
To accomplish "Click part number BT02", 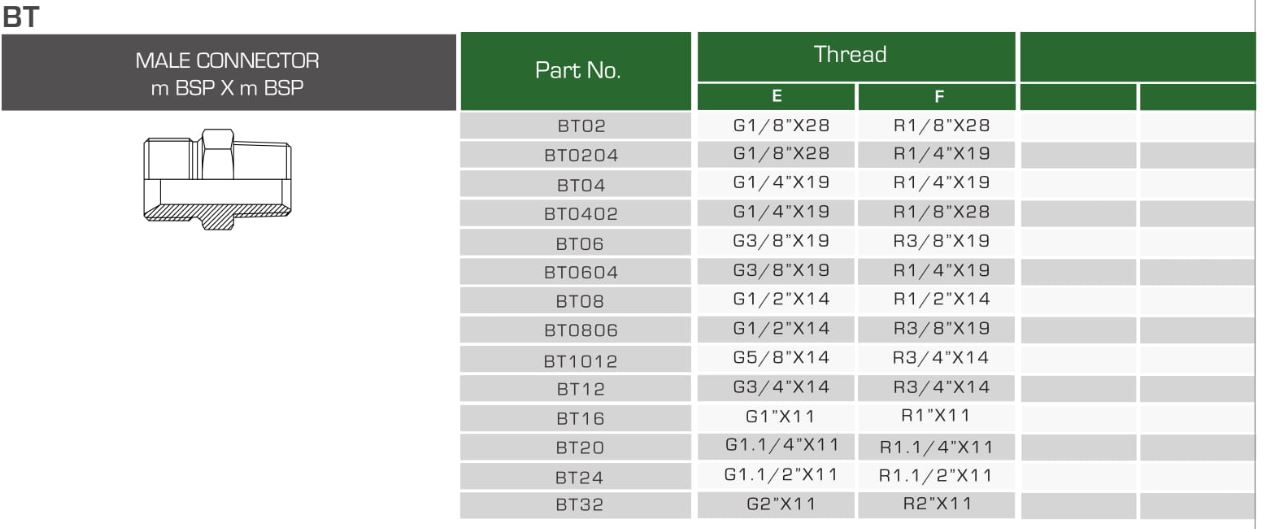I will coord(581,127).
